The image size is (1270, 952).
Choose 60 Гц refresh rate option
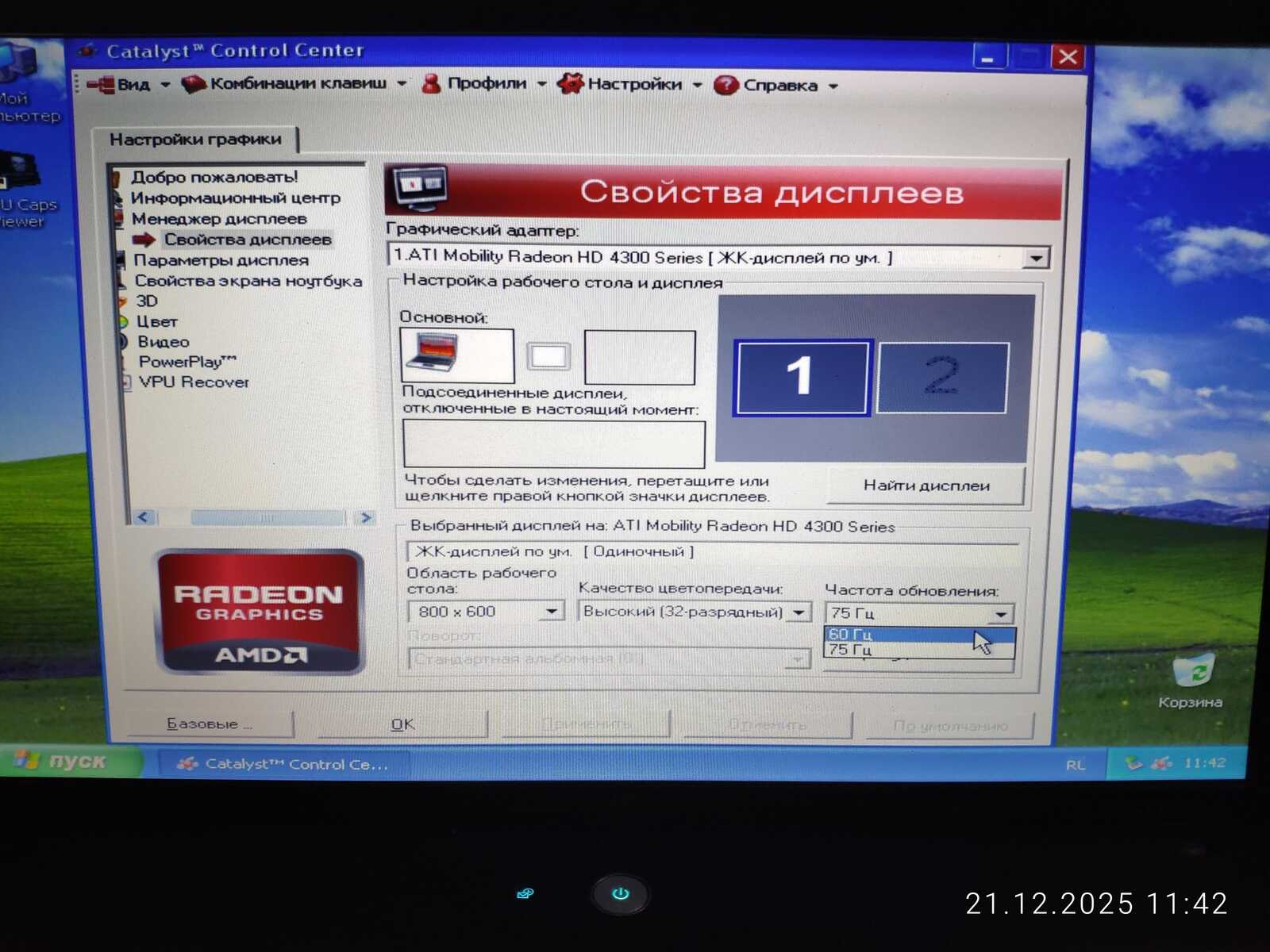(919, 634)
